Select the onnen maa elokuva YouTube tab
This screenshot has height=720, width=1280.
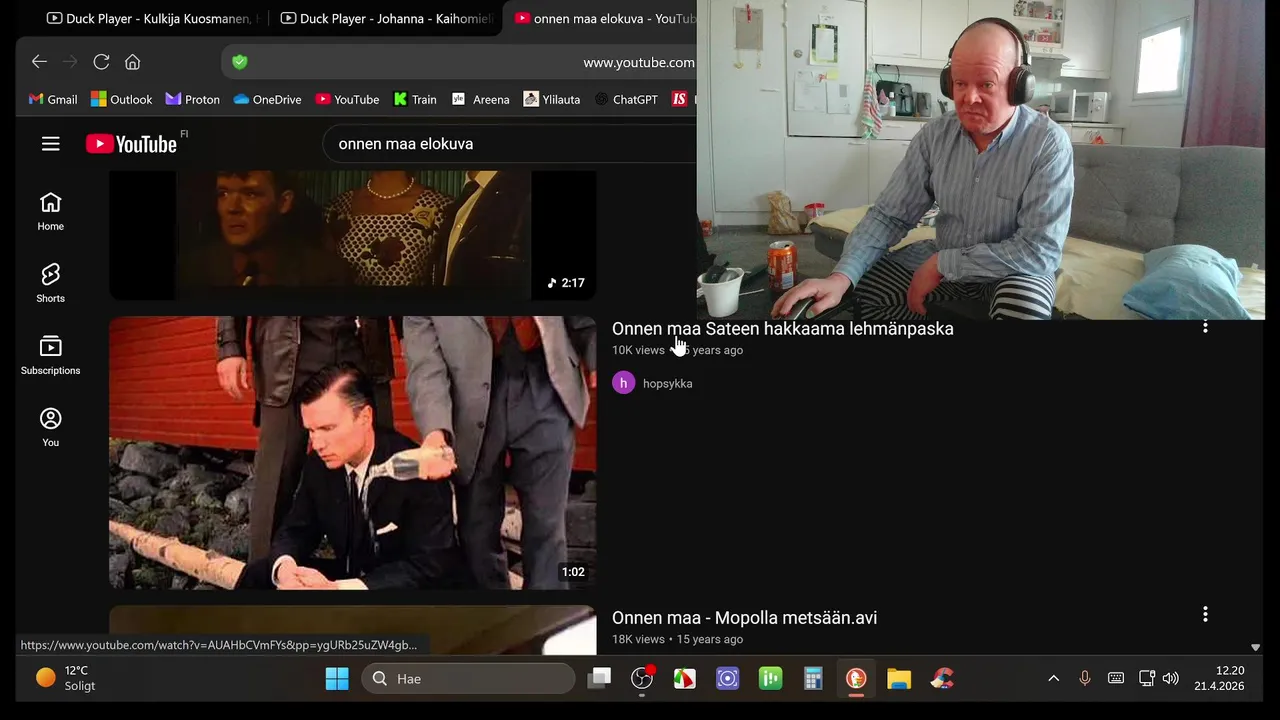click(603, 19)
